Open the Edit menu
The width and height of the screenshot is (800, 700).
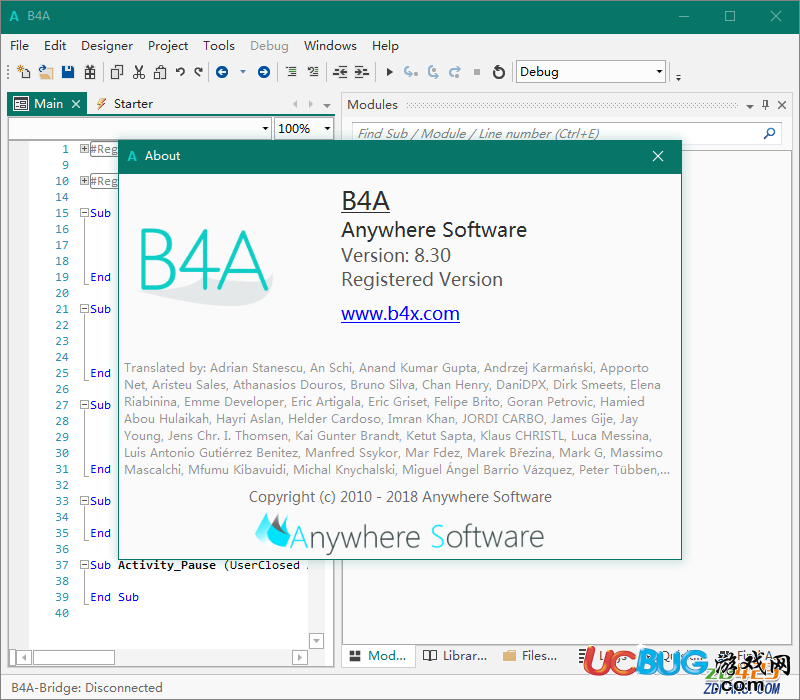point(55,46)
